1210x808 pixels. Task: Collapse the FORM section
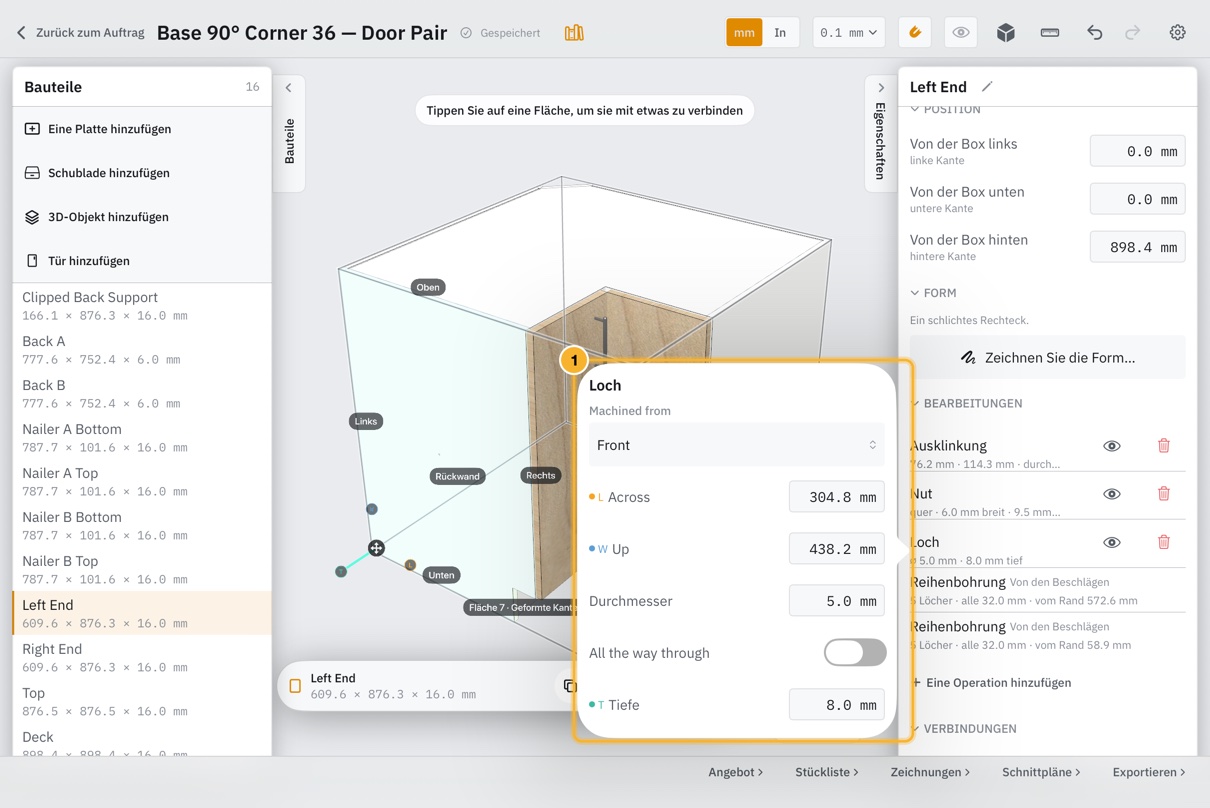pos(933,293)
